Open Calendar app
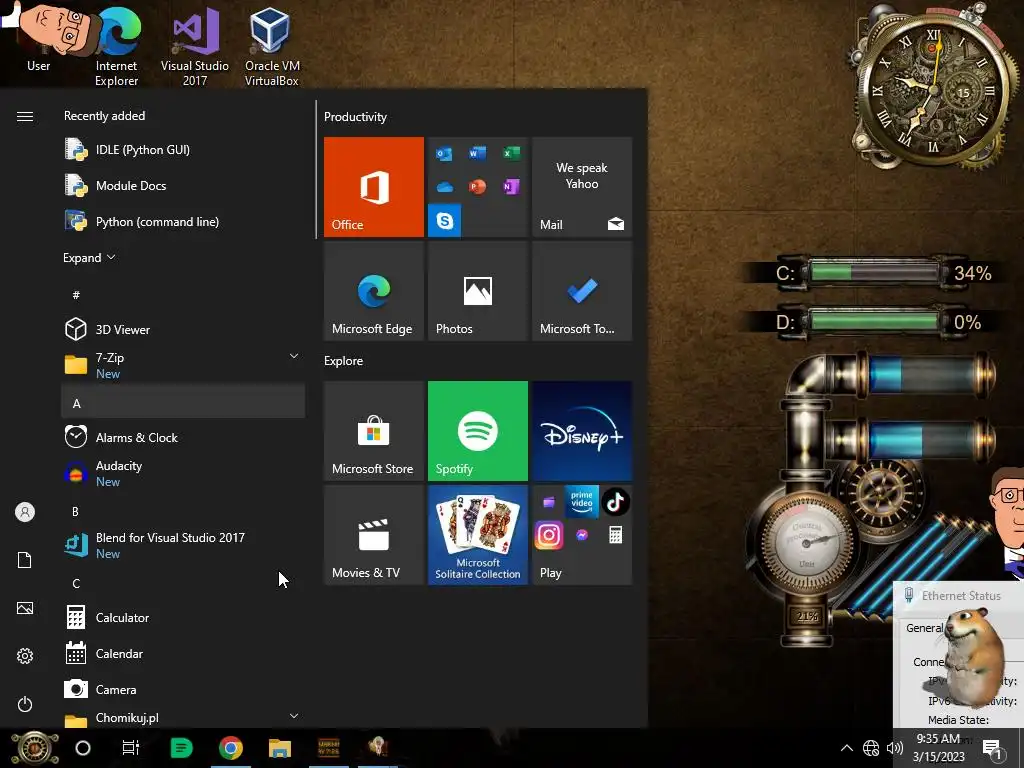Viewport: 1024px width, 768px height. point(183,653)
